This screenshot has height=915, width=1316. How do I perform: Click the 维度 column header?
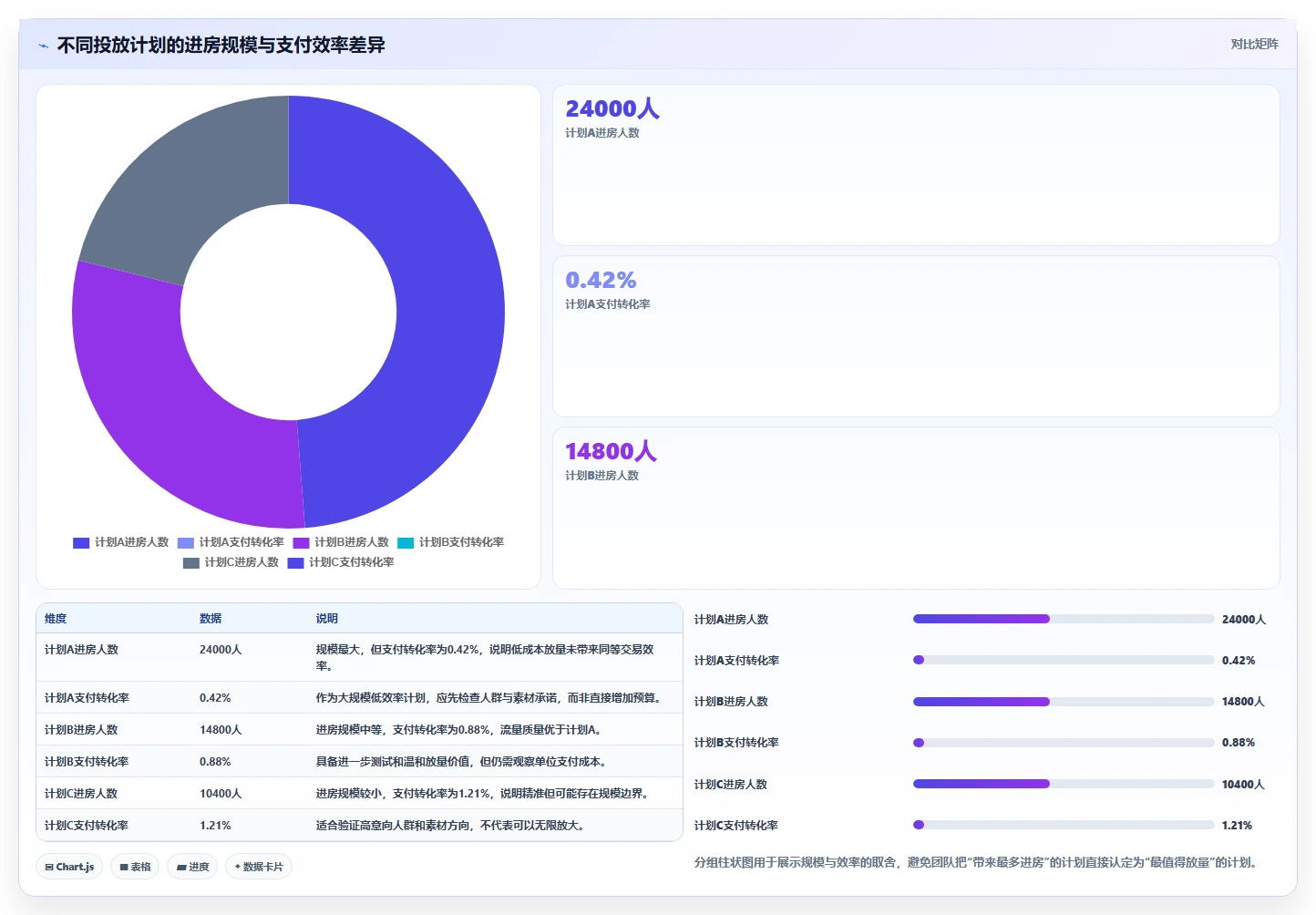56,618
